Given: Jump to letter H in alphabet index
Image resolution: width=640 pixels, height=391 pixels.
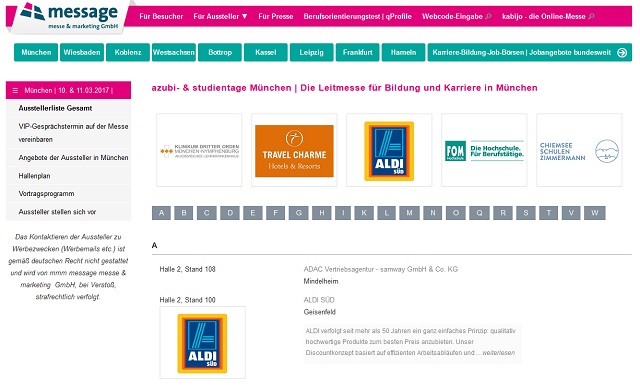Looking at the screenshot, I should (x=322, y=213).
